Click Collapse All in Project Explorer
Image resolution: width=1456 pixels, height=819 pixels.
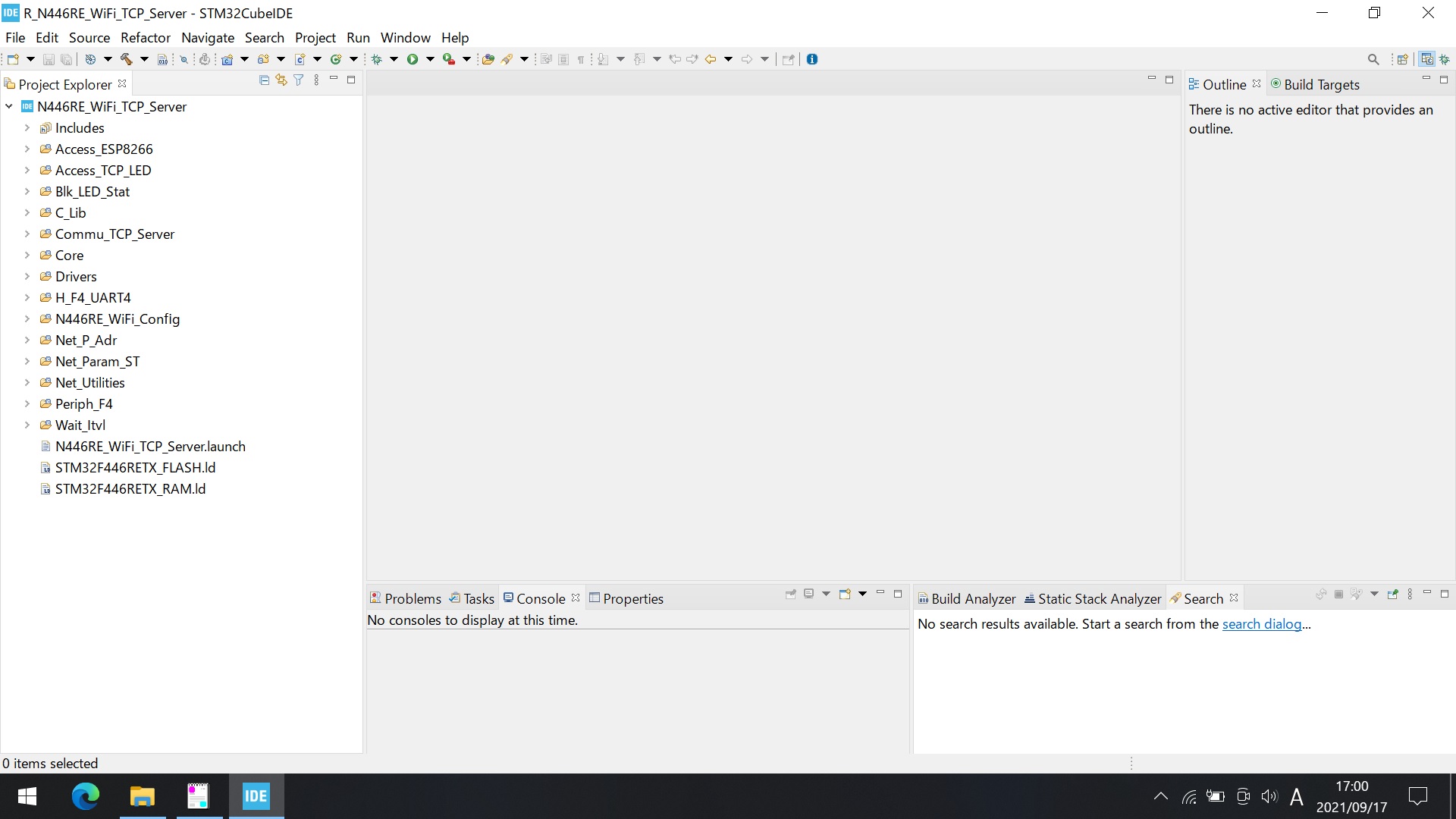pos(264,80)
